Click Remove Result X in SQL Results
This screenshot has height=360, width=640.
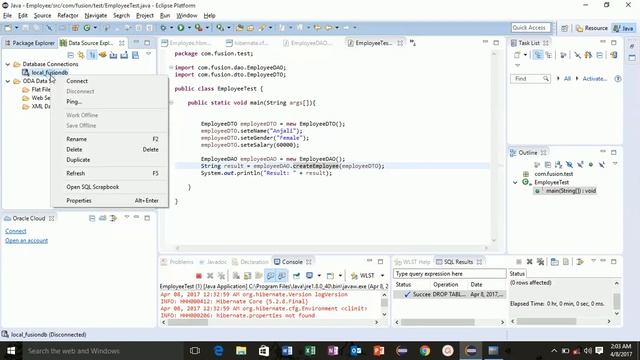(x=529, y=262)
